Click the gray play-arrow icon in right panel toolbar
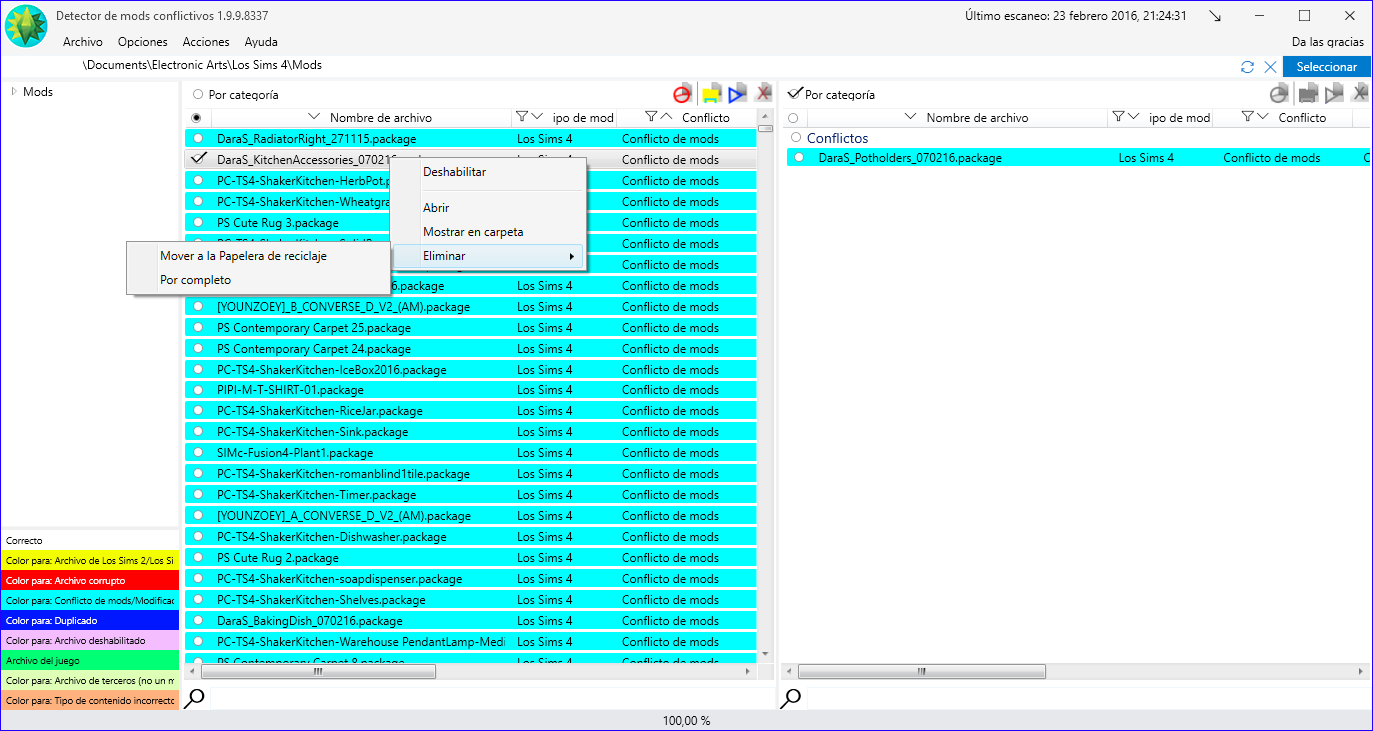The image size is (1373, 731). tap(1334, 94)
